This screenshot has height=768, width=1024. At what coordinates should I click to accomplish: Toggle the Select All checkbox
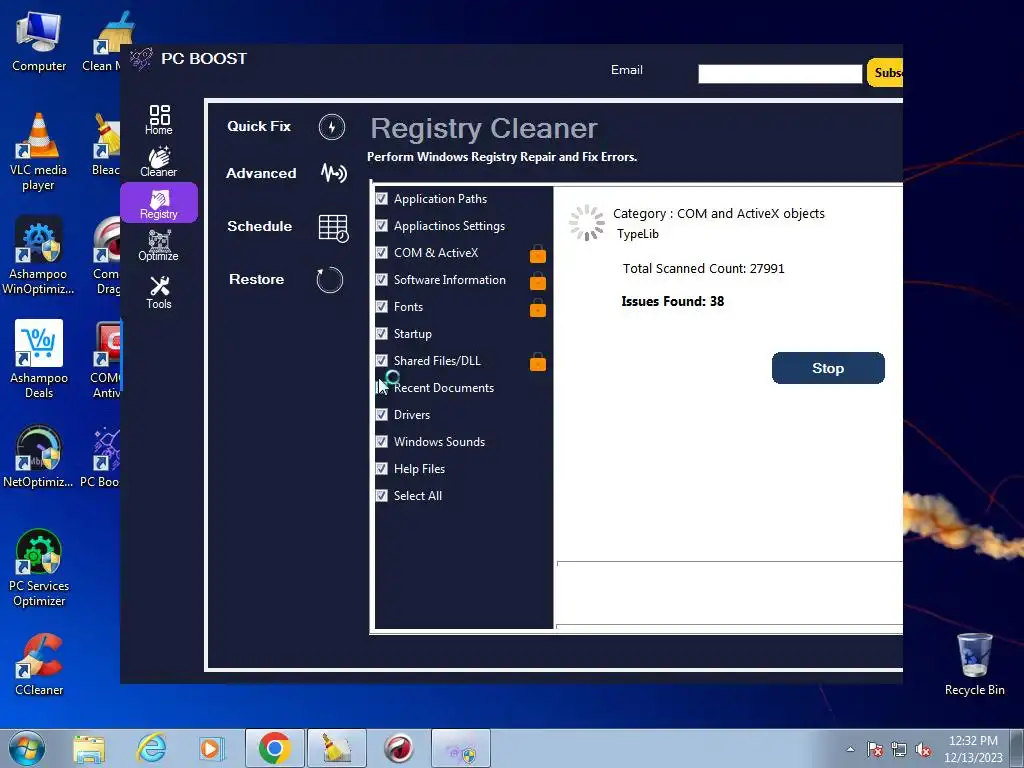point(382,495)
